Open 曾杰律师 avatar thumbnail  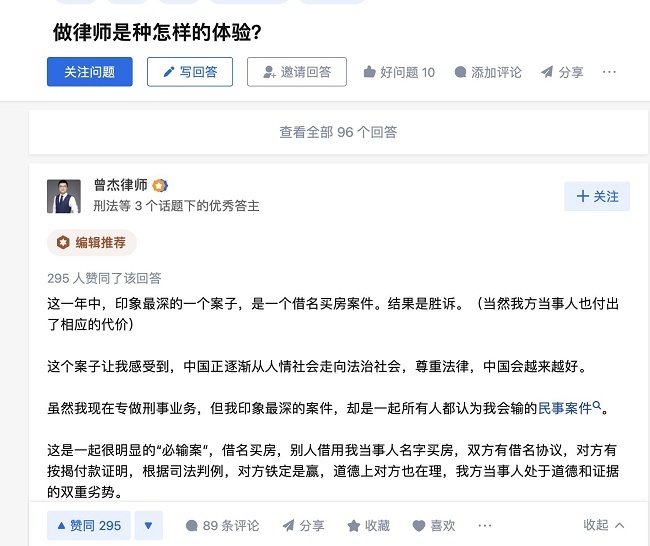[x=64, y=196]
